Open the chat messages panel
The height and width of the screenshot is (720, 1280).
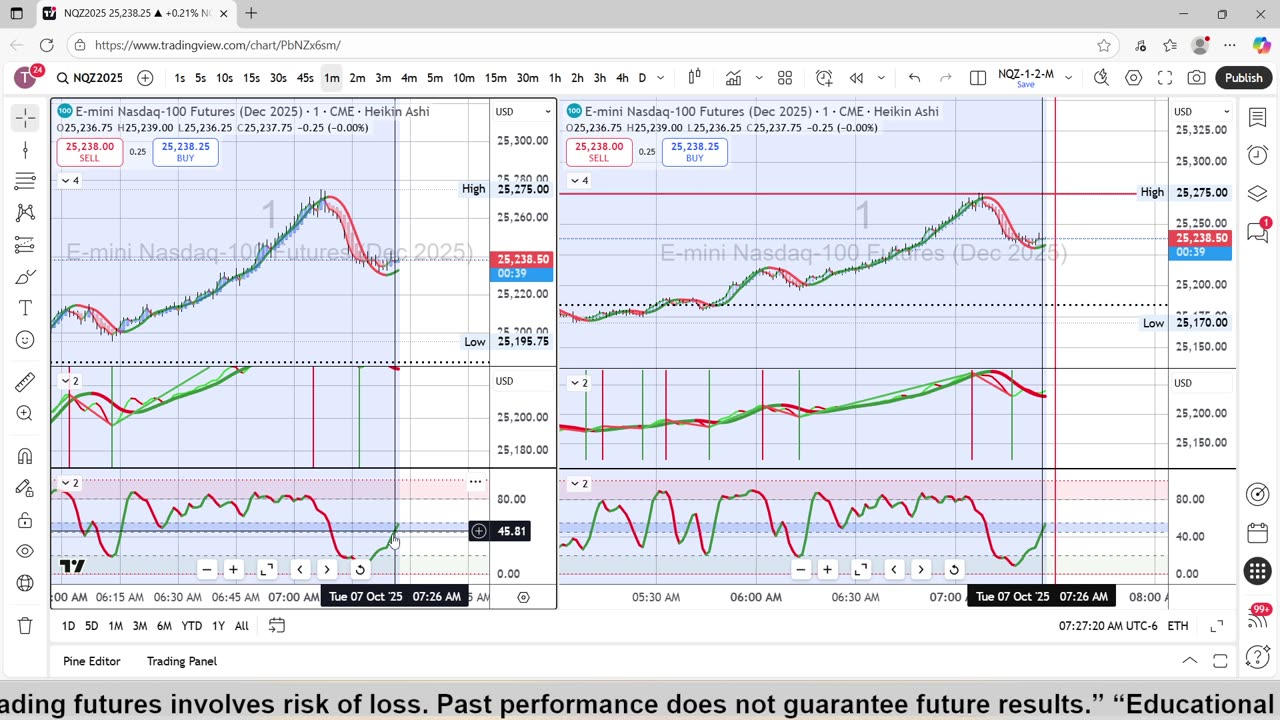tap(1258, 231)
